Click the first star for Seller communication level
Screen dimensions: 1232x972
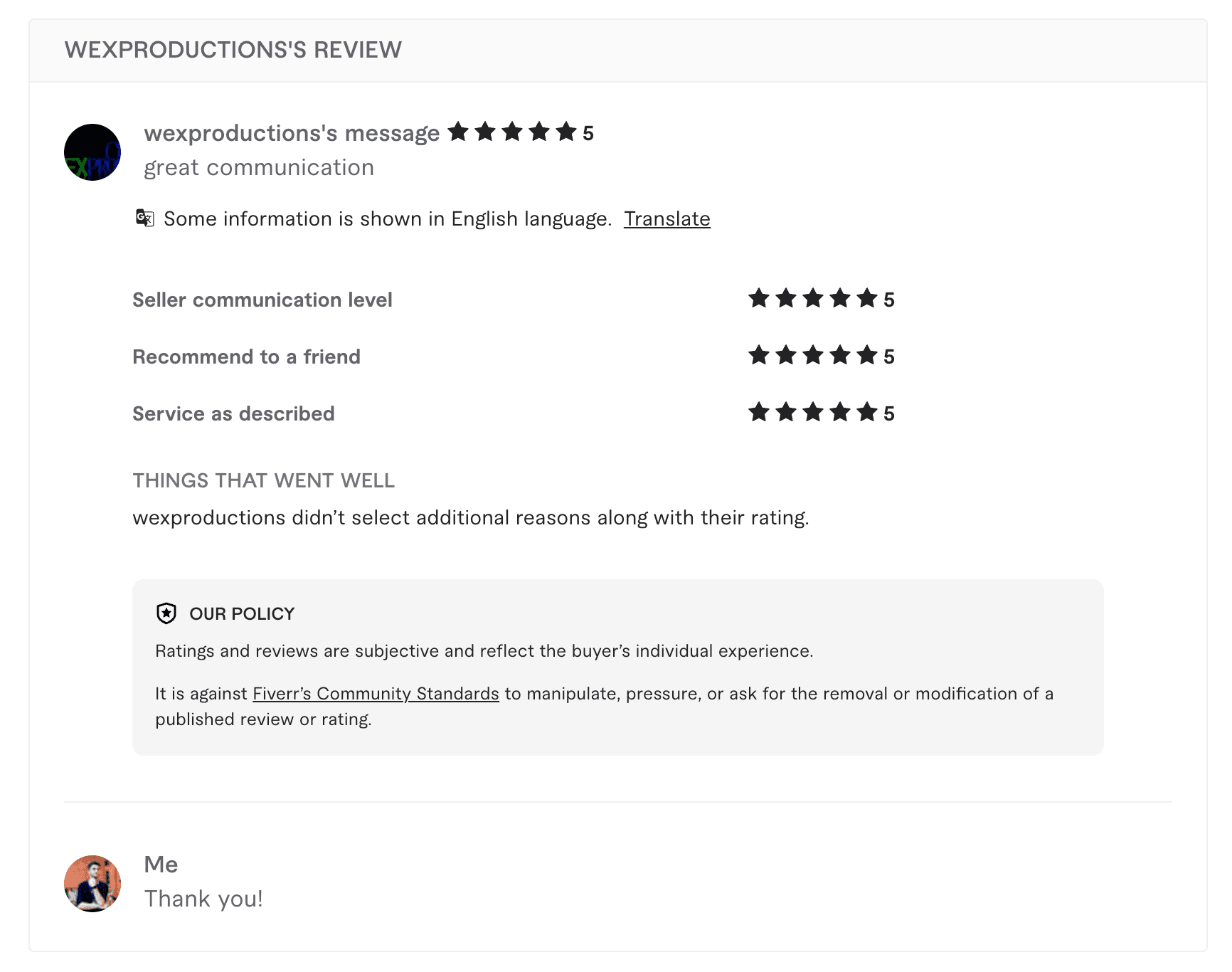pyautogui.click(x=759, y=298)
